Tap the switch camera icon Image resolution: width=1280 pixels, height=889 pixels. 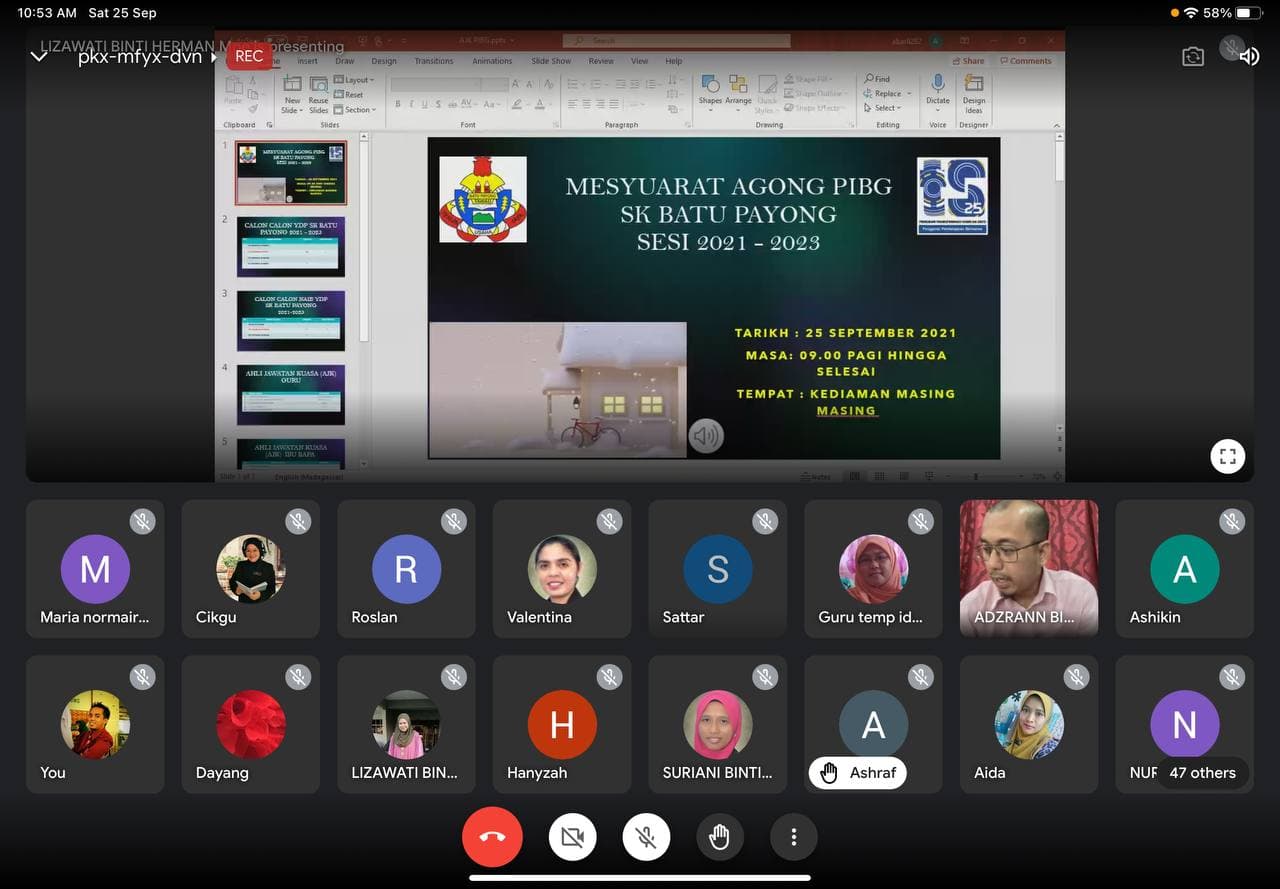pos(1193,57)
